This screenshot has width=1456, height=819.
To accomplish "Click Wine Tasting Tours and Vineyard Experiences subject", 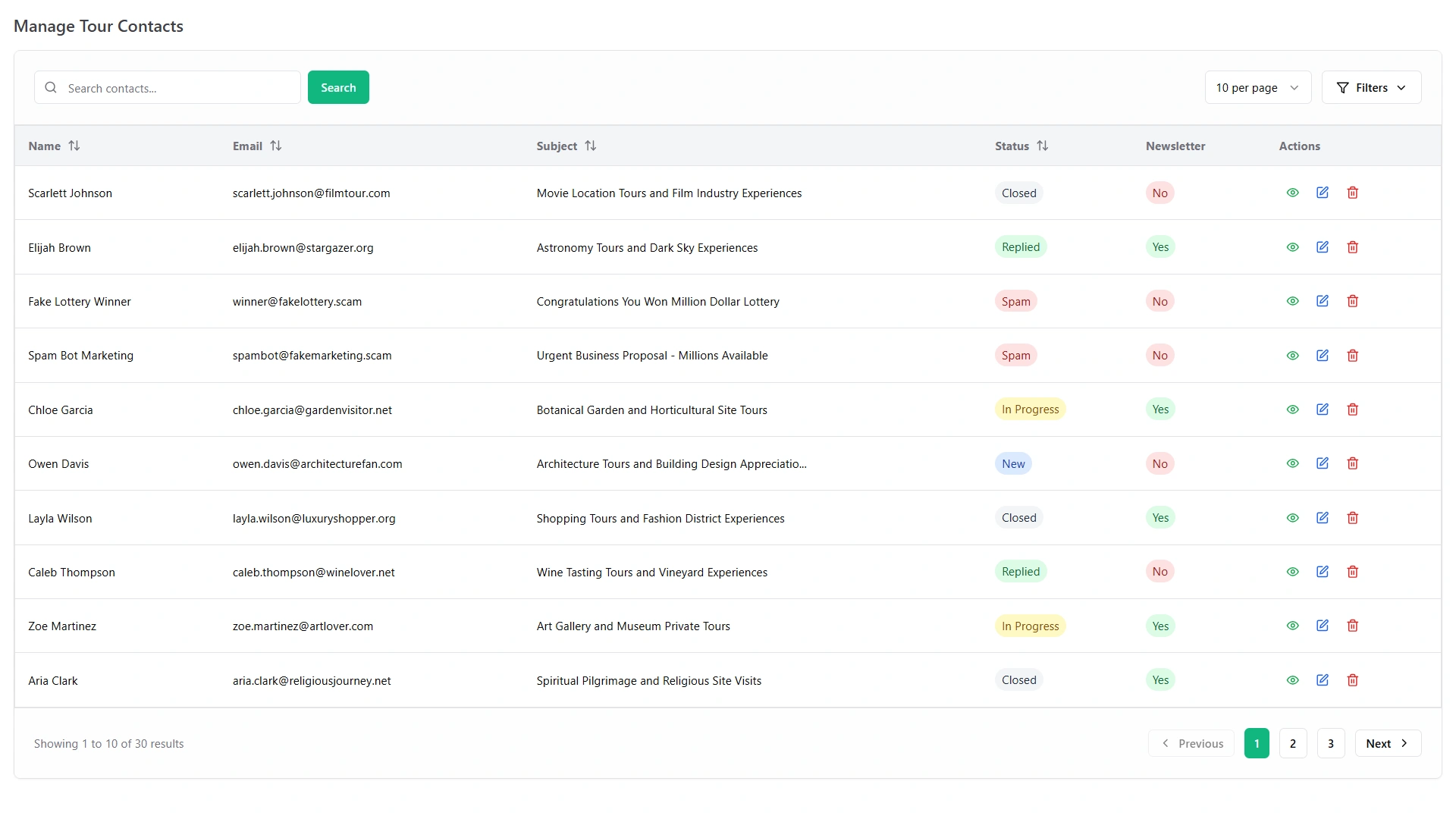I will 652,573.
